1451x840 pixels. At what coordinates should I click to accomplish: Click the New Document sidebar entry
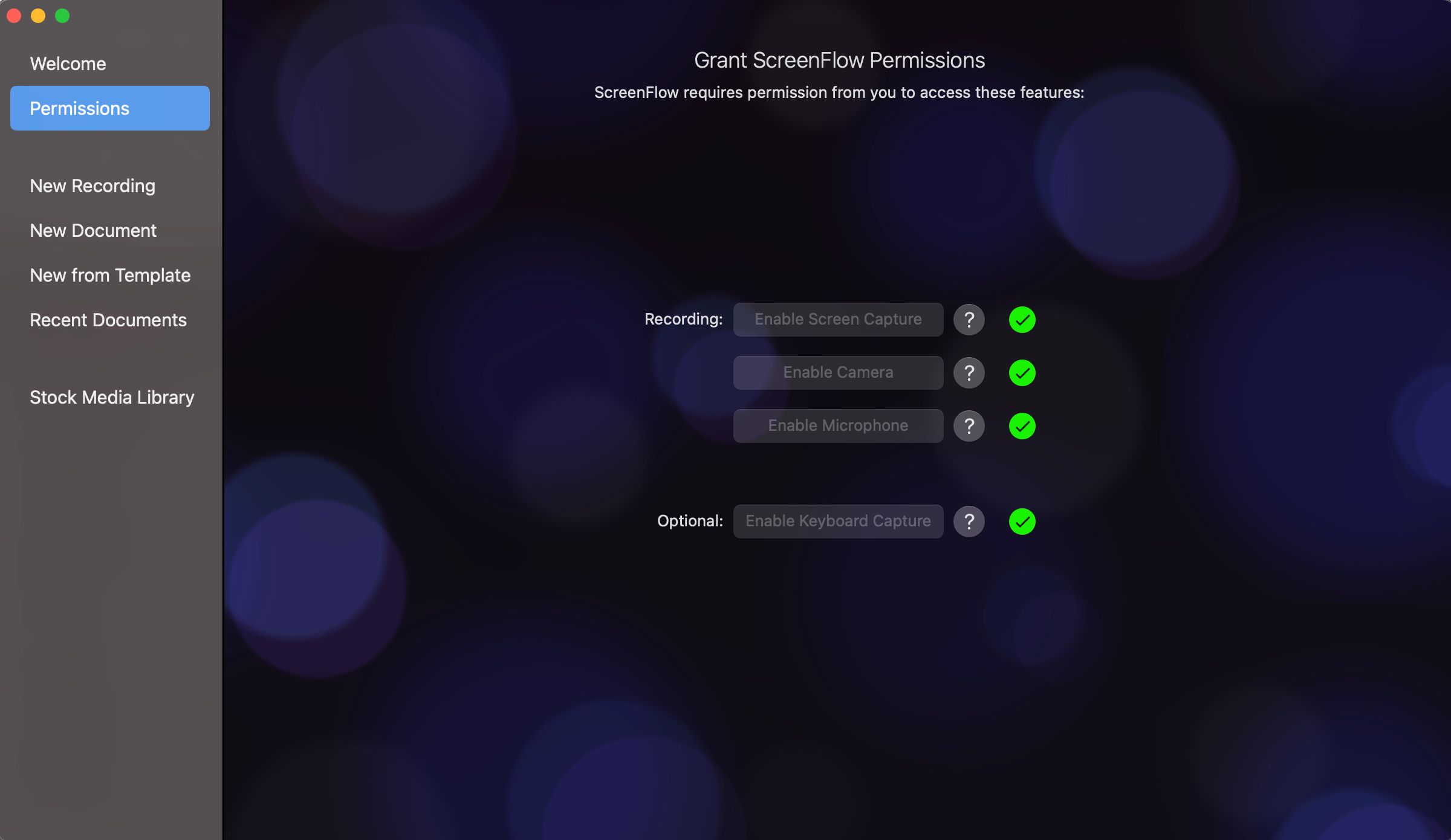point(93,230)
